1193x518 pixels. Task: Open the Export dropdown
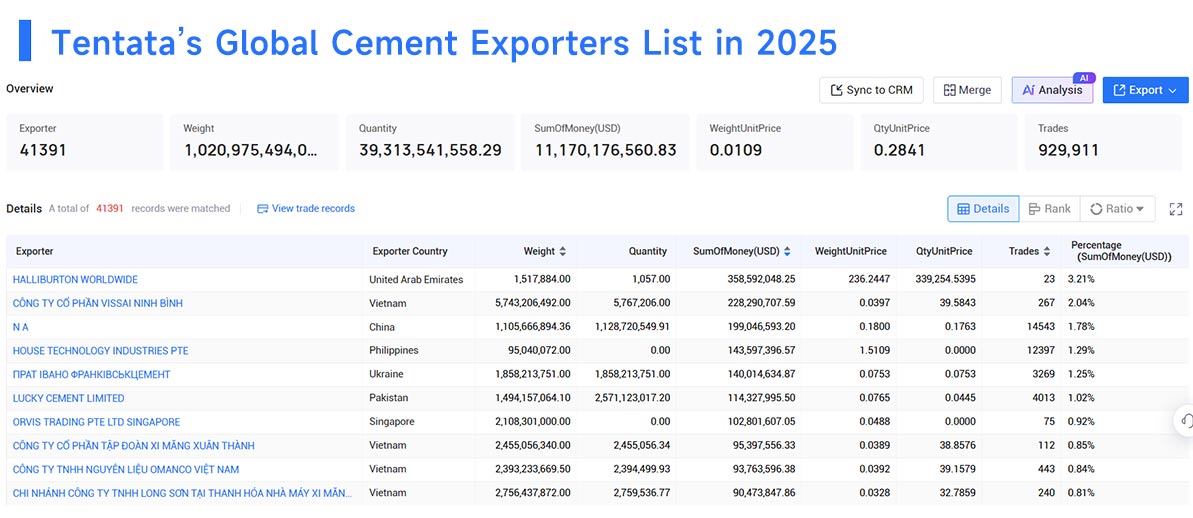(1145, 90)
